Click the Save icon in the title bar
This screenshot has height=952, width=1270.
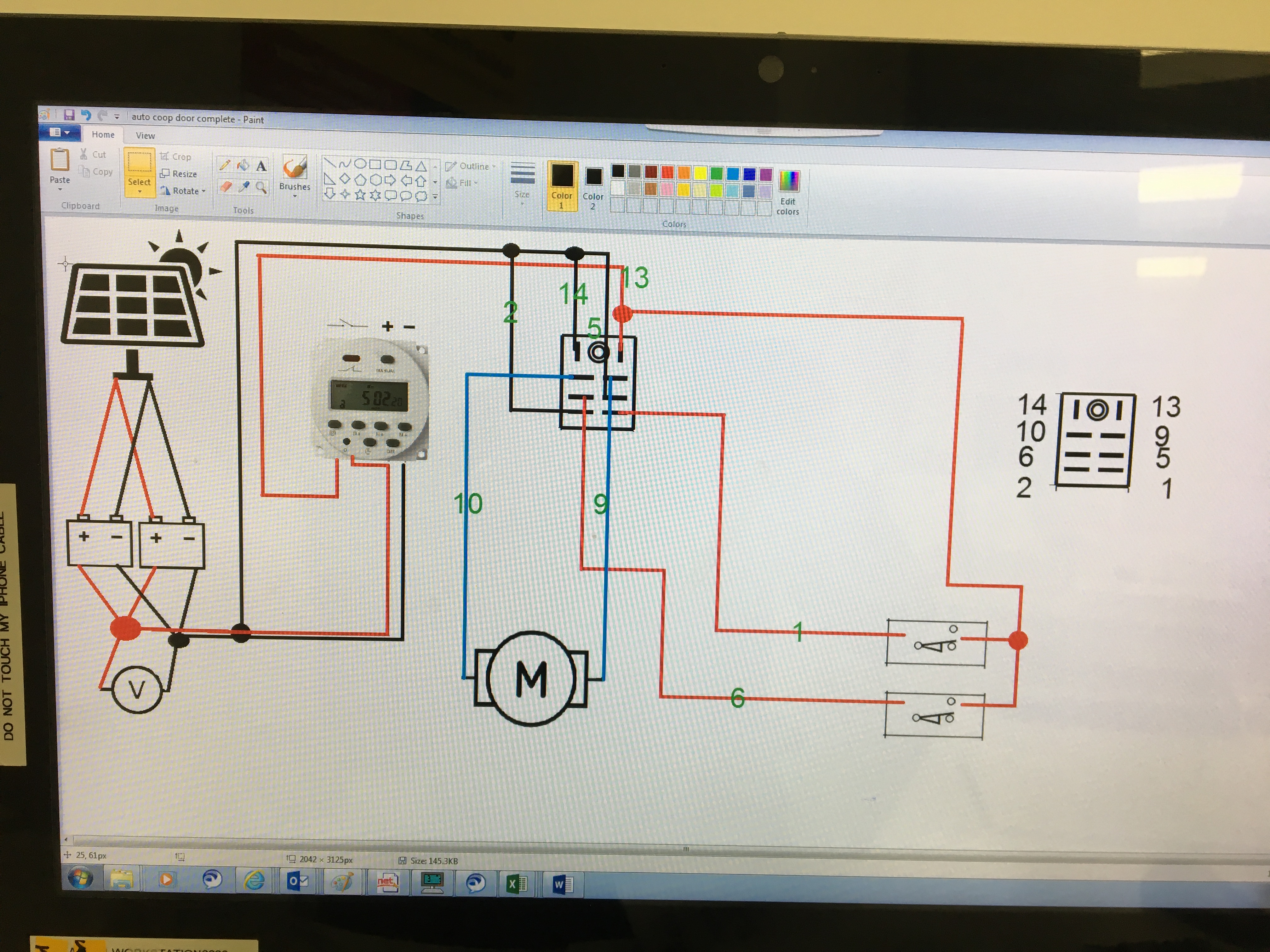(69, 115)
